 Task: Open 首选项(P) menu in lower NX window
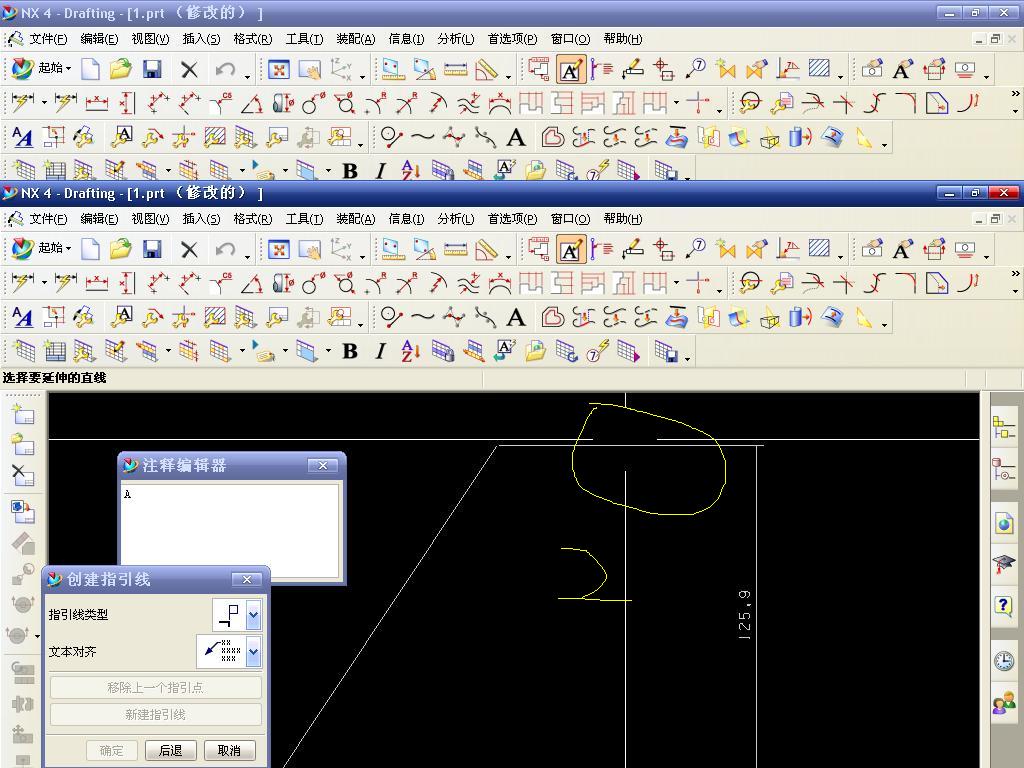click(x=512, y=219)
